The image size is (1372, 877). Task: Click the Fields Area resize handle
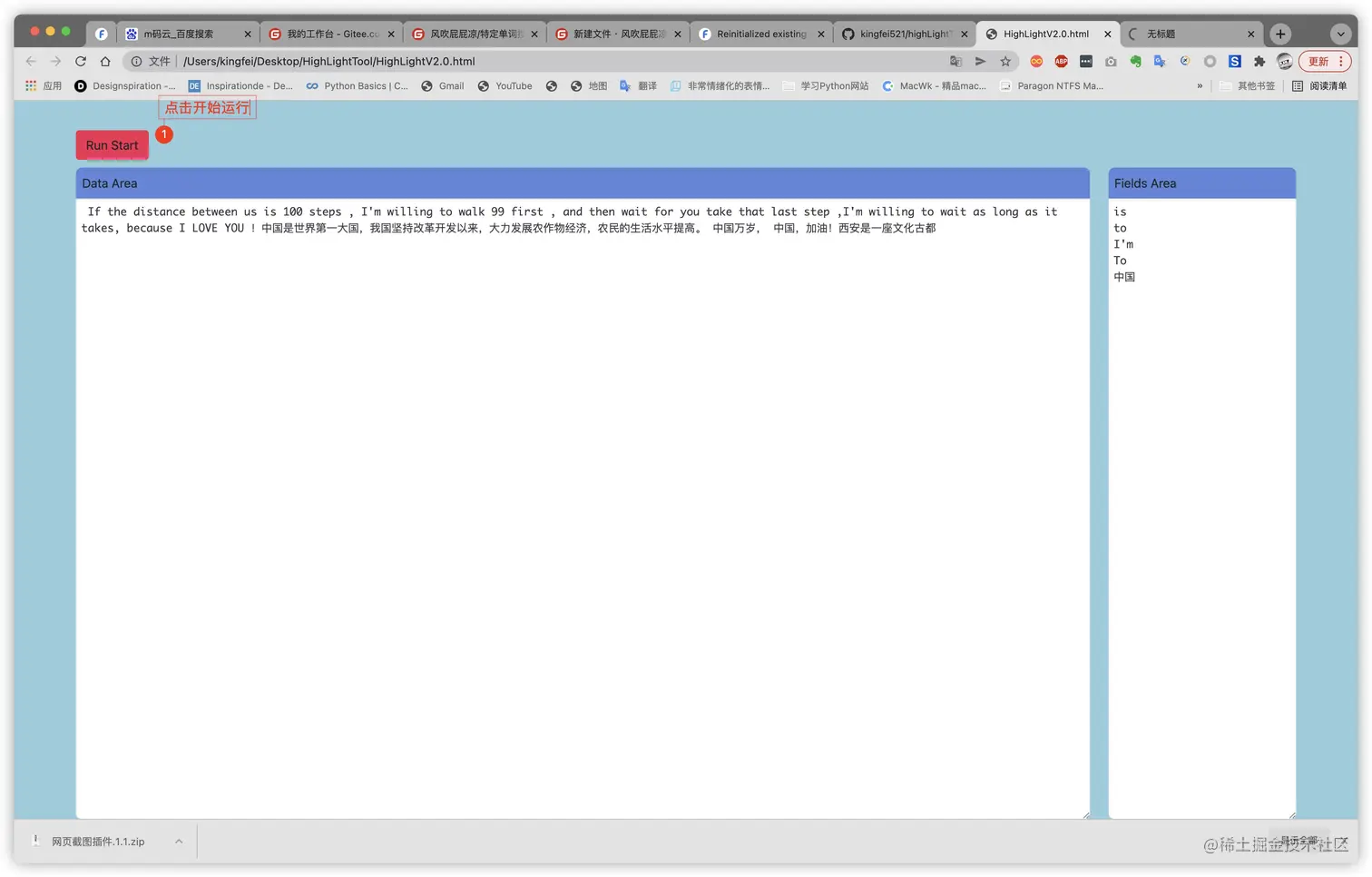[1291, 814]
